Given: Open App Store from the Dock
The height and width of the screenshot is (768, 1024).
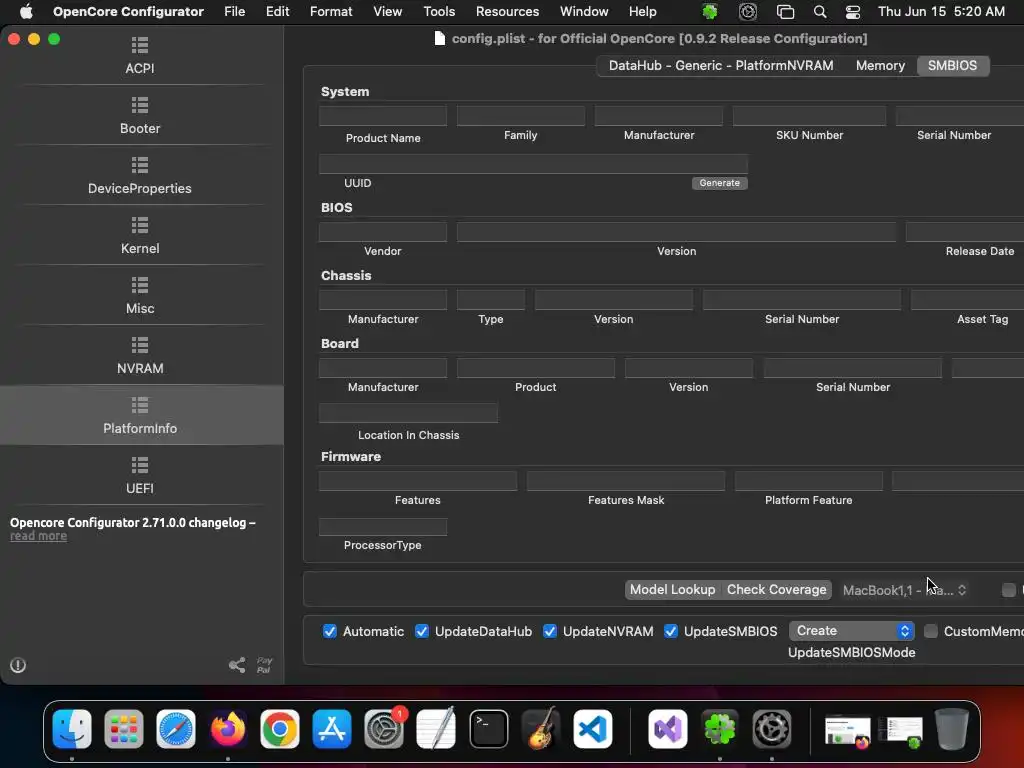Looking at the screenshot, I should [332, 728].
